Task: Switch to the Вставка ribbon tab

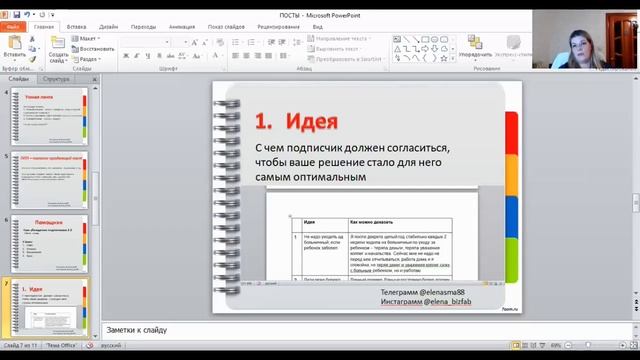Action: coord(76,27)
